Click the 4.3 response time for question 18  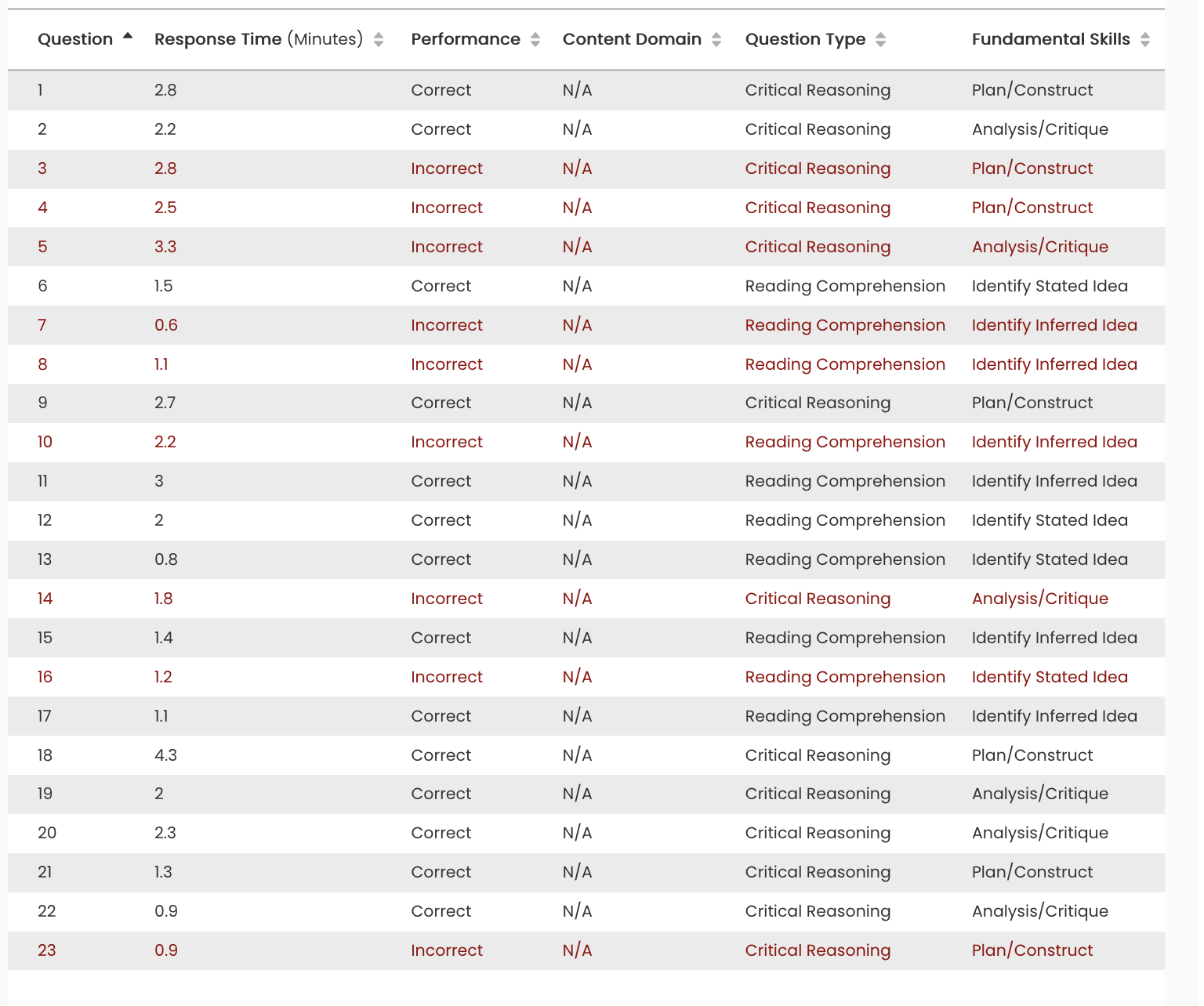point(165,755)
